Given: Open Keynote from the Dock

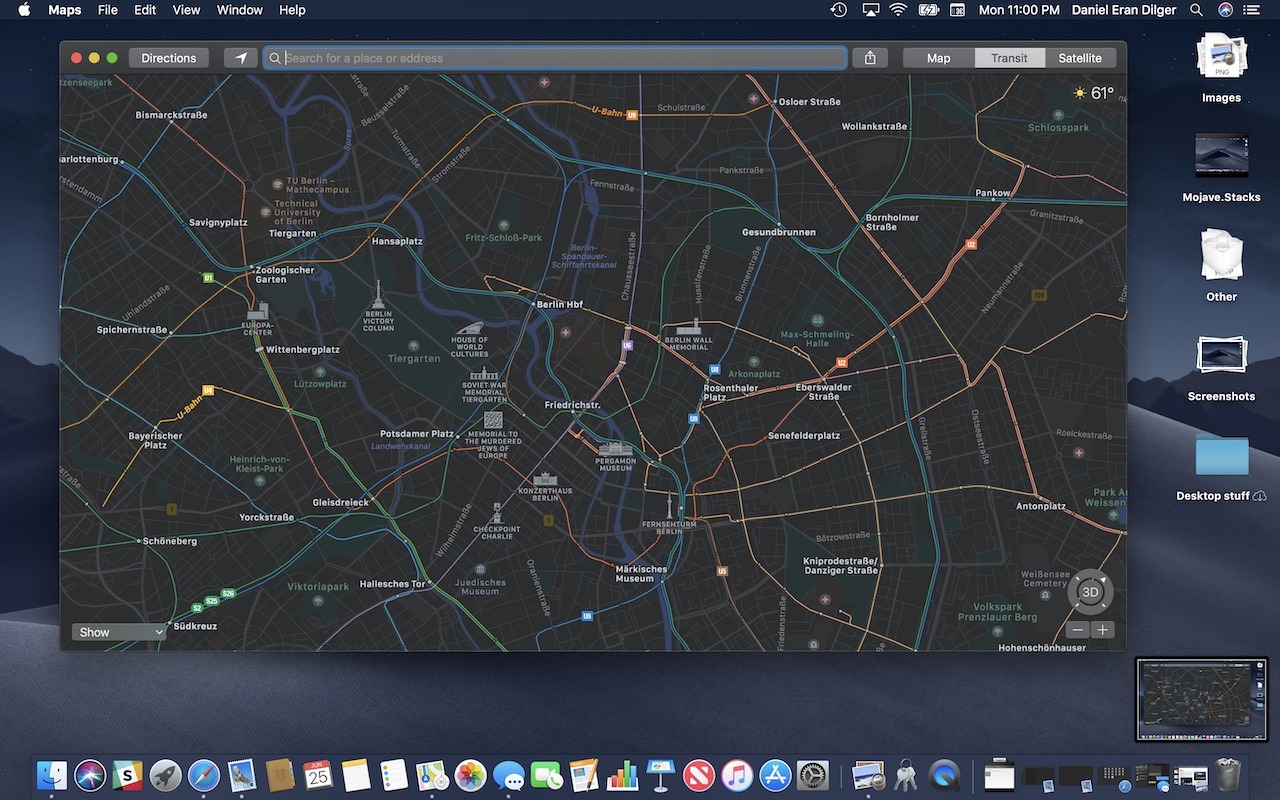Looking at the screenshot, I should pyautogui.click(x=661, y=775).
